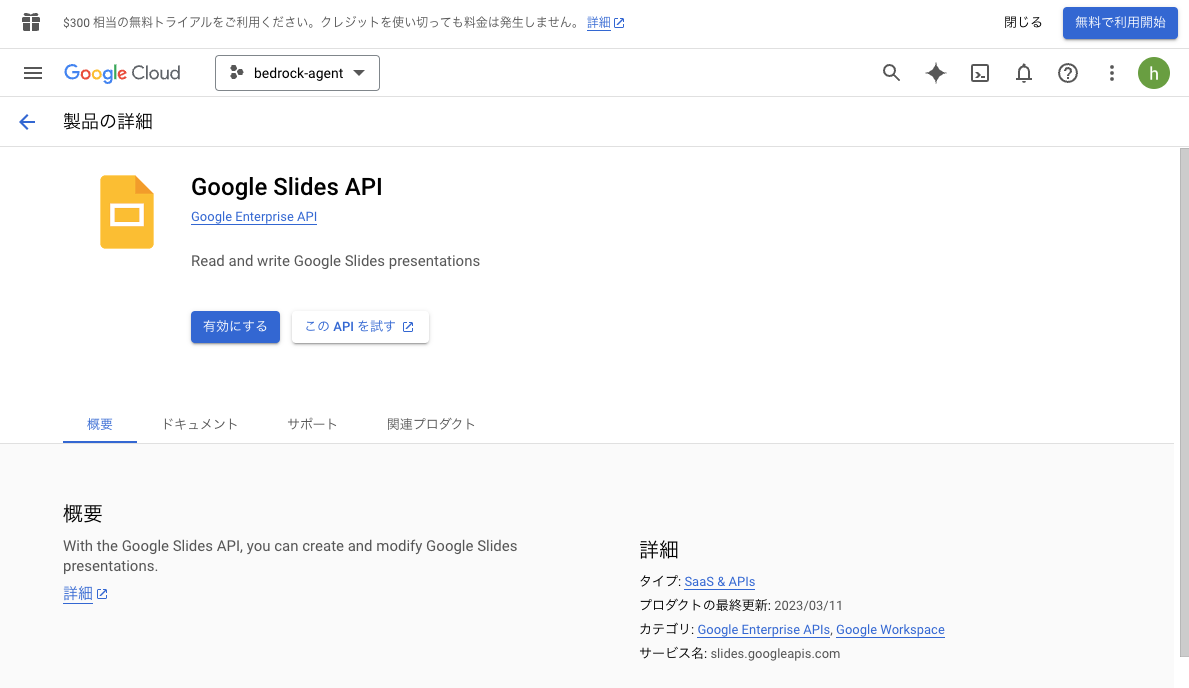Switch to the ドキュメント tab
Screen dimensions: 1189x688
[199, 423]
